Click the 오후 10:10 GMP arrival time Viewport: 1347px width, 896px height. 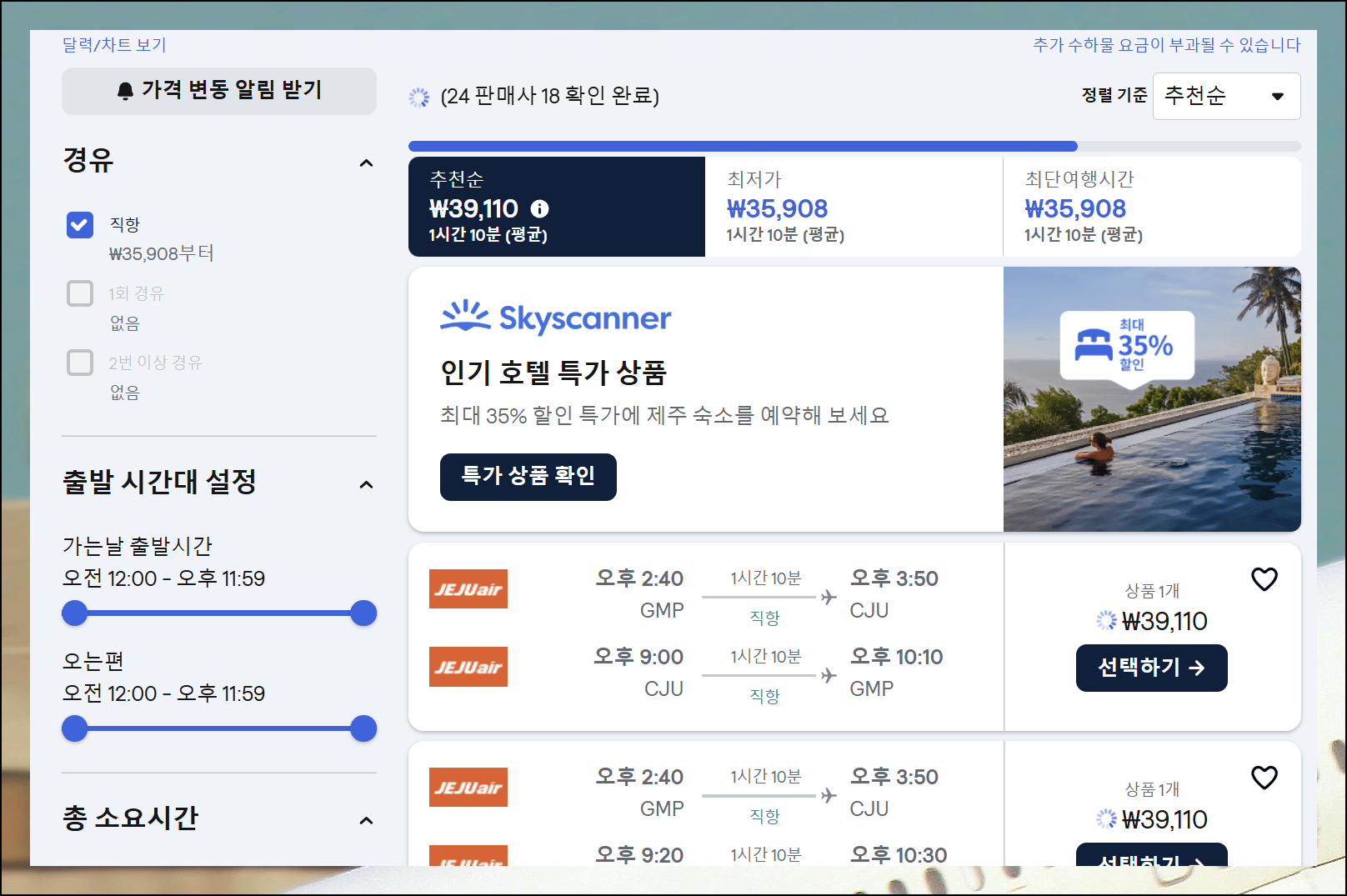(x=896, y=657)
